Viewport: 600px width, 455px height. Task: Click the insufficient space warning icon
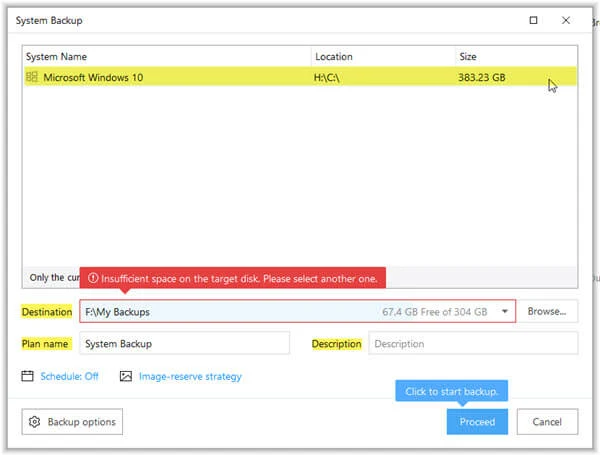click(93, 278)
